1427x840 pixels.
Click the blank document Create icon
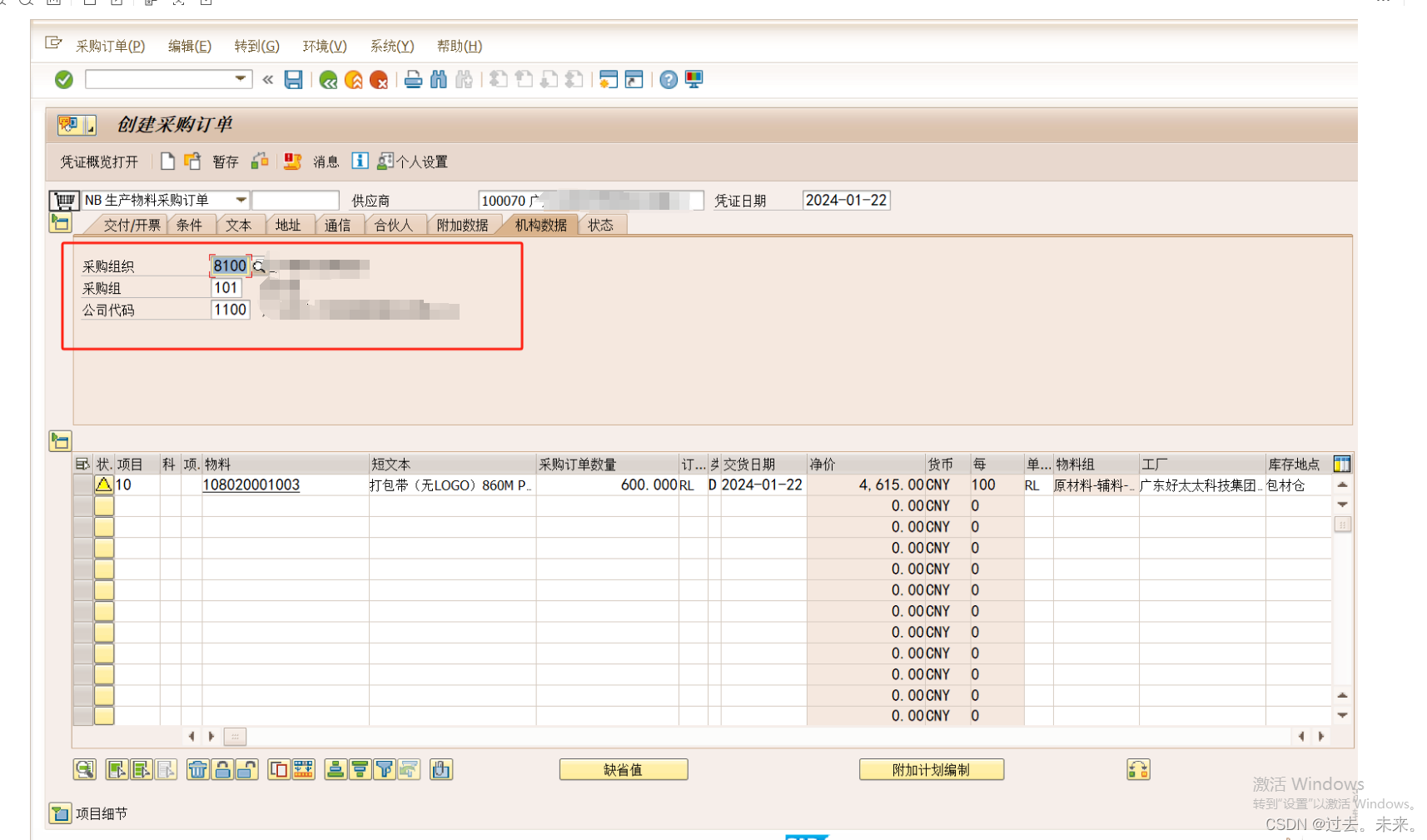point(167,161)
